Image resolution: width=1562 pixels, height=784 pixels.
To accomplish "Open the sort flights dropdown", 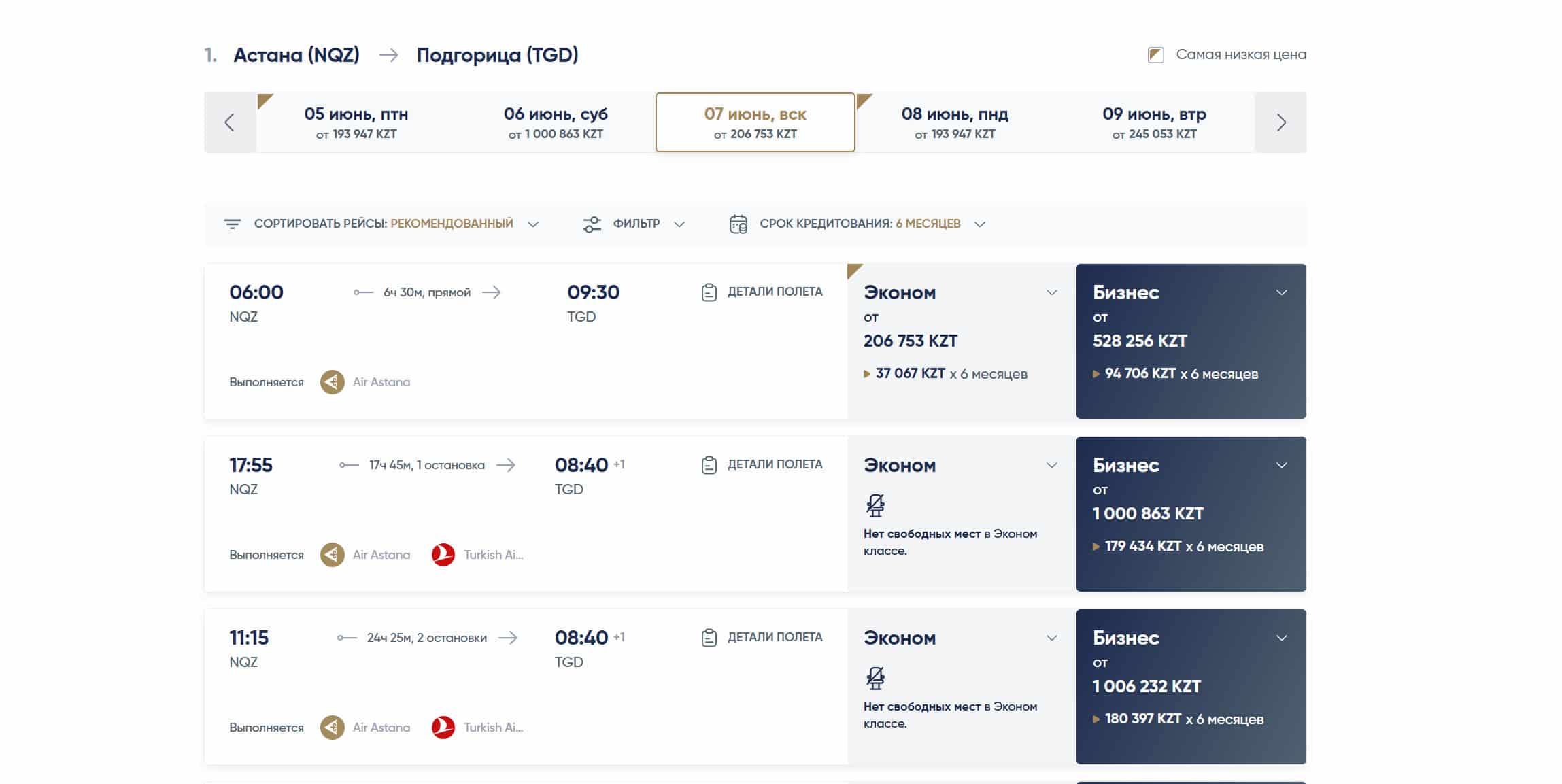I will [x=533, y=224].
